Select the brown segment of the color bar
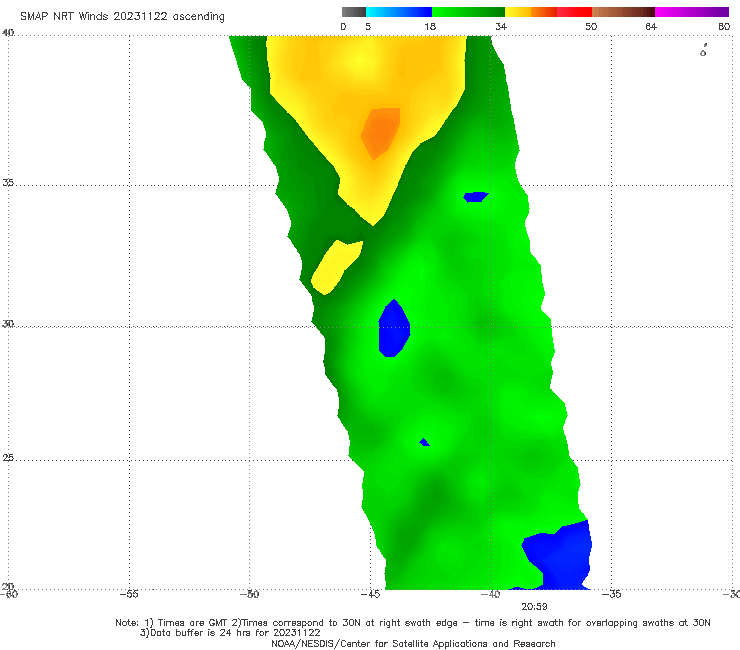The image size is (740, 650). tap(623, 12)
